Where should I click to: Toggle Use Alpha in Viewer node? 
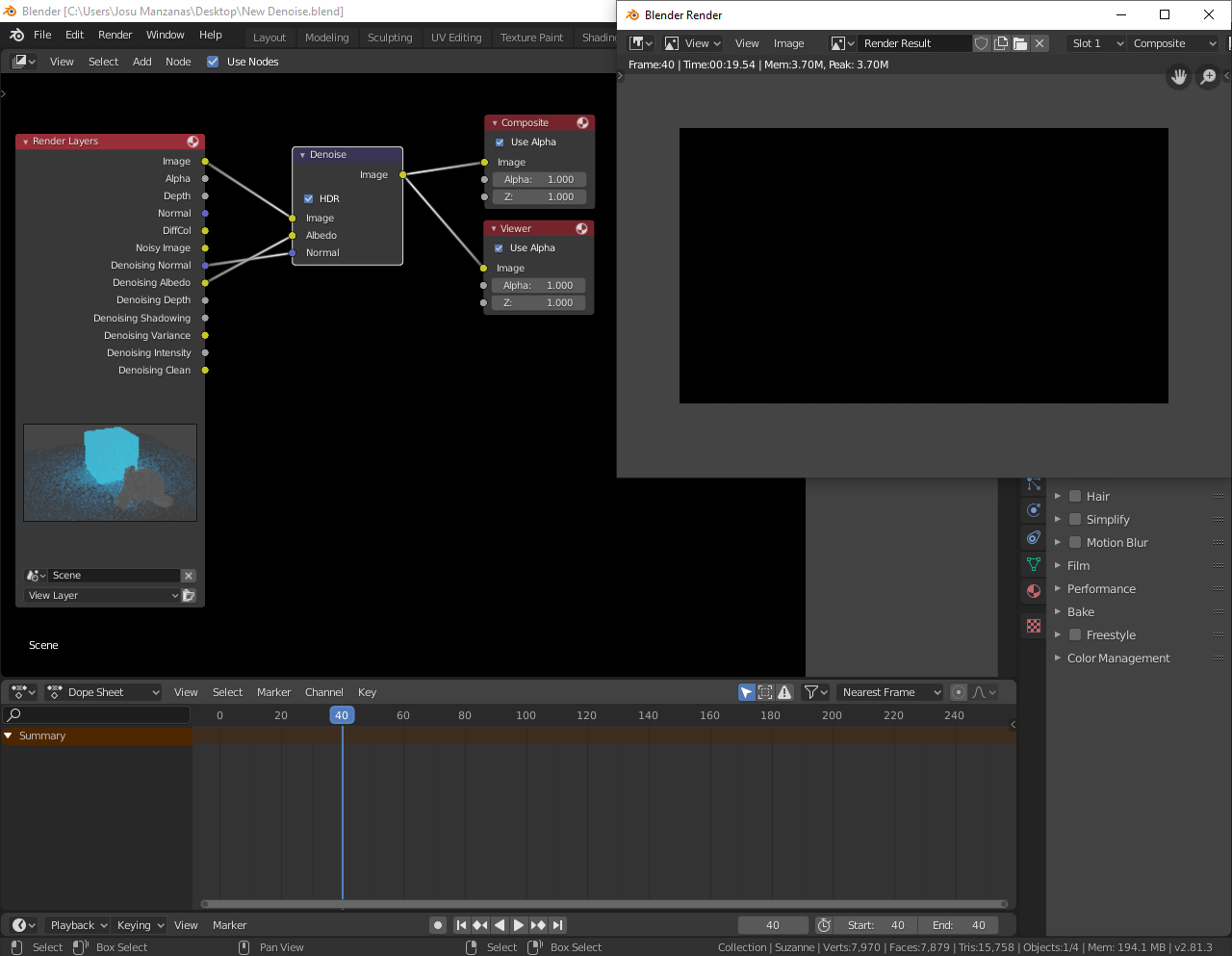click(499, 248)
